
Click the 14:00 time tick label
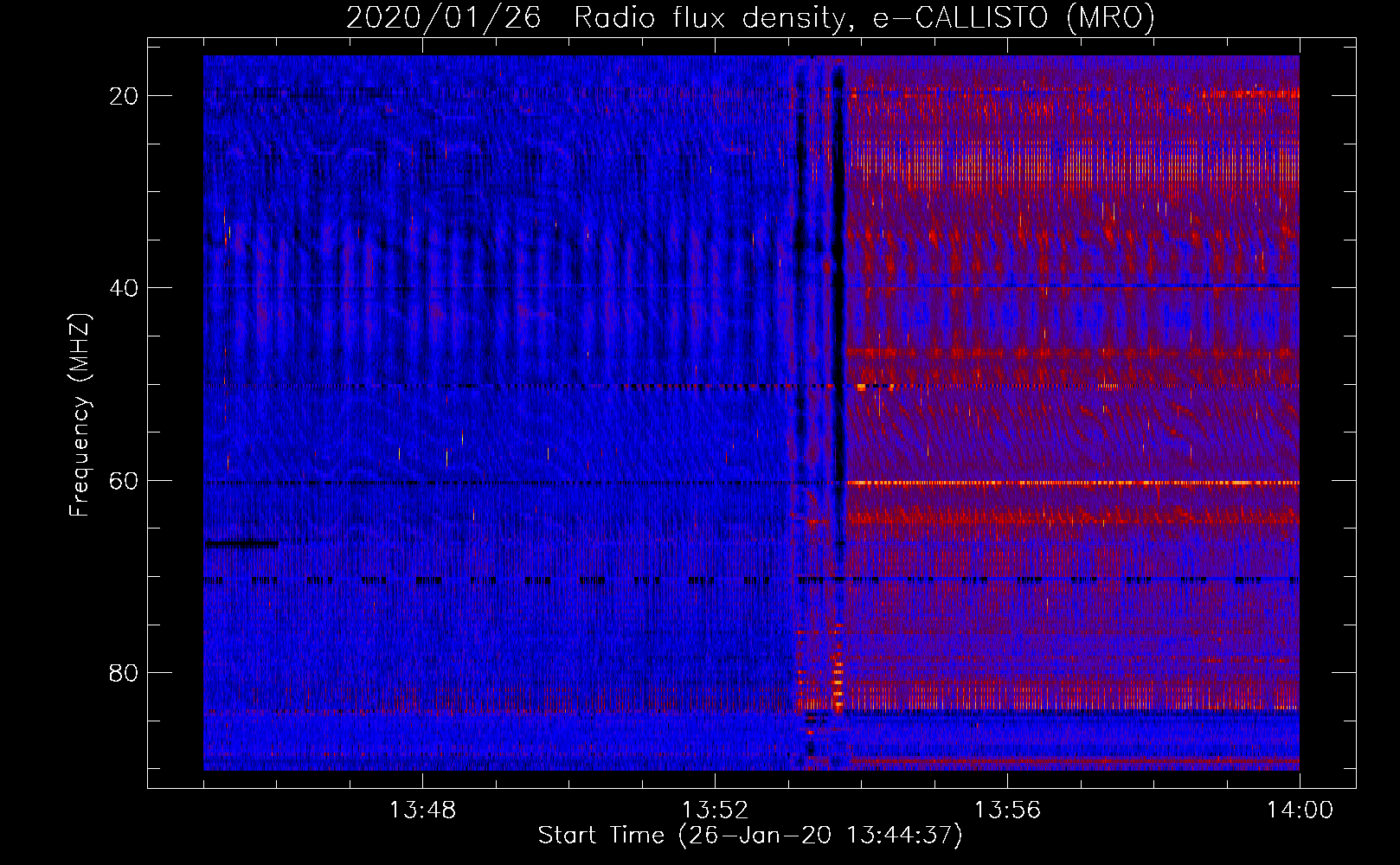pos(1300,811)
